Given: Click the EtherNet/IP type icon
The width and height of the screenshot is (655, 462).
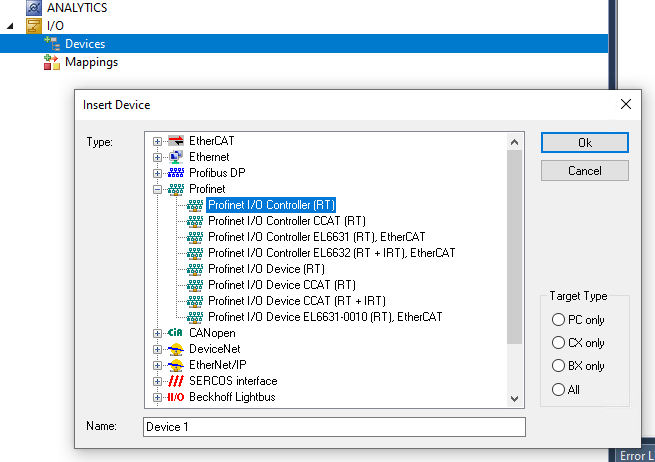Looking at the screenshot, I should click(x=176, y=365).
